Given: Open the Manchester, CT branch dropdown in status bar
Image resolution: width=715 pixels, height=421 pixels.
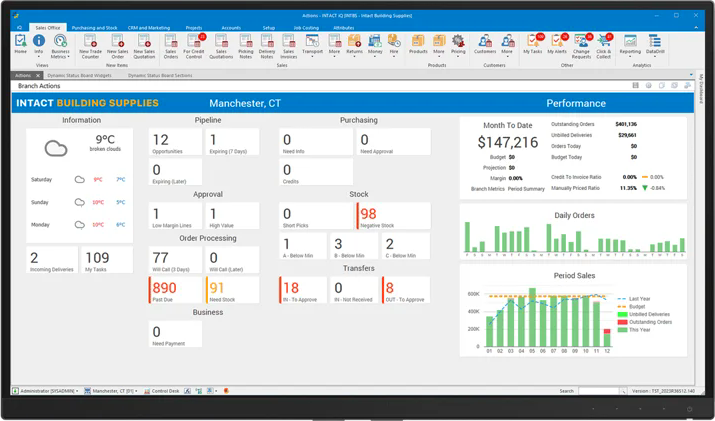Looking at the screenshot, I should click(x=111, y=391).
